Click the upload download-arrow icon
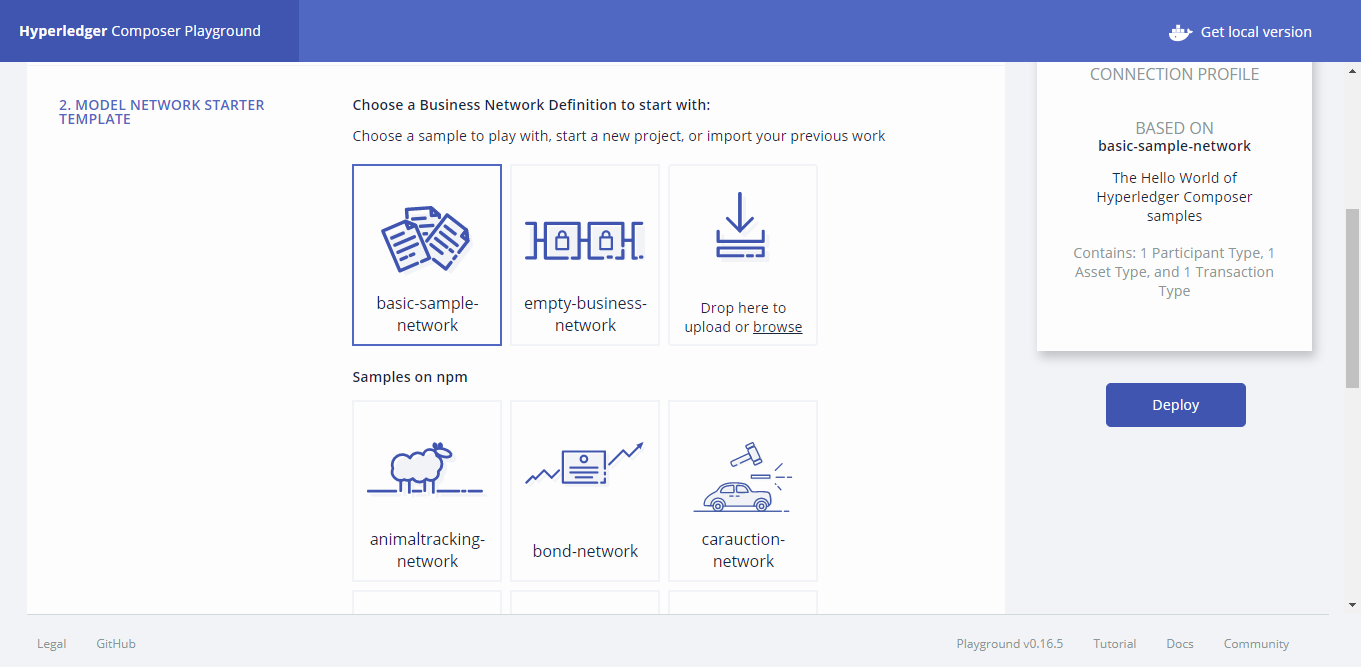Image resolution: width=1361 pixels, height=667 pixels. (x=740, y=225)
